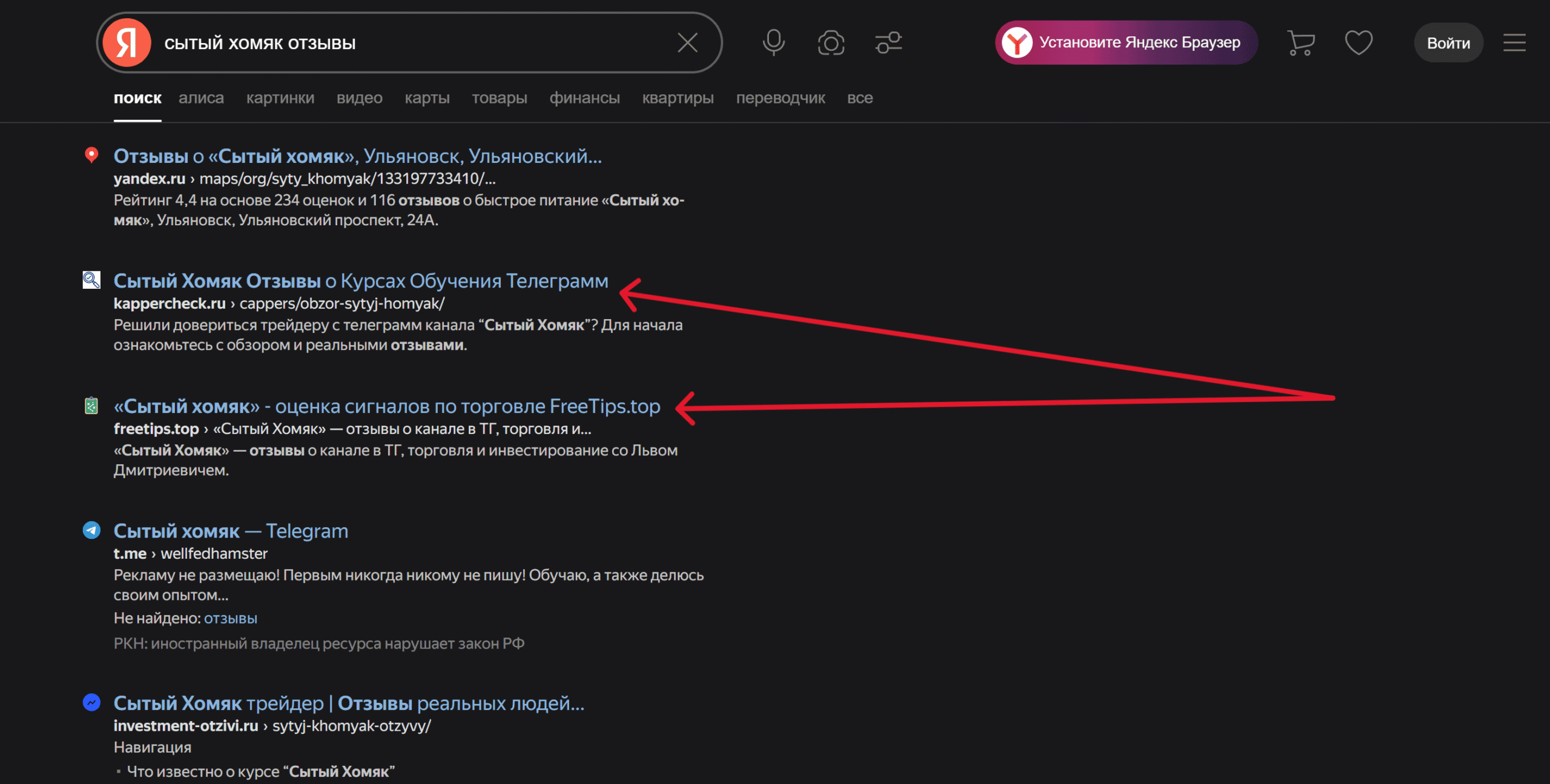The width and height of the screenshot is (1550, 784).
Task: Open result Отзывы о «Сытый хомяк», Ульяновск
Action: click(358, 156)
